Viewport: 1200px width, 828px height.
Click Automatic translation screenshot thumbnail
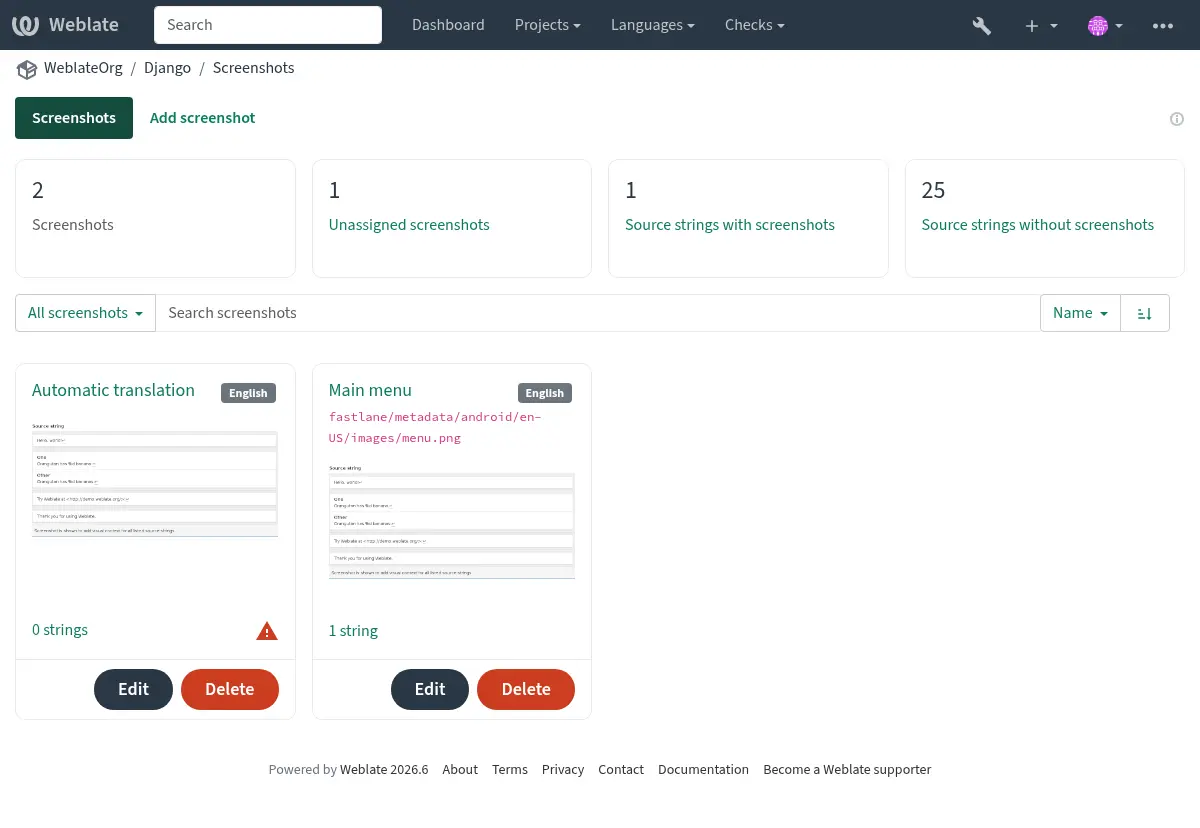pos(155,480)
